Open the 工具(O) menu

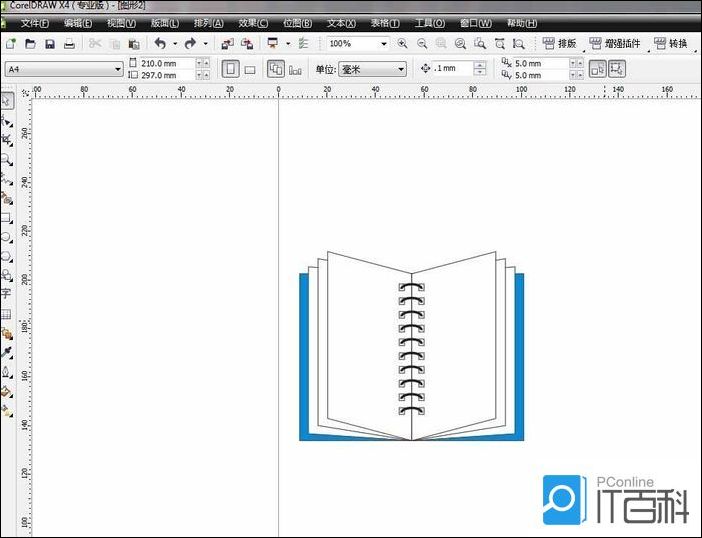[x=429, y=23]
